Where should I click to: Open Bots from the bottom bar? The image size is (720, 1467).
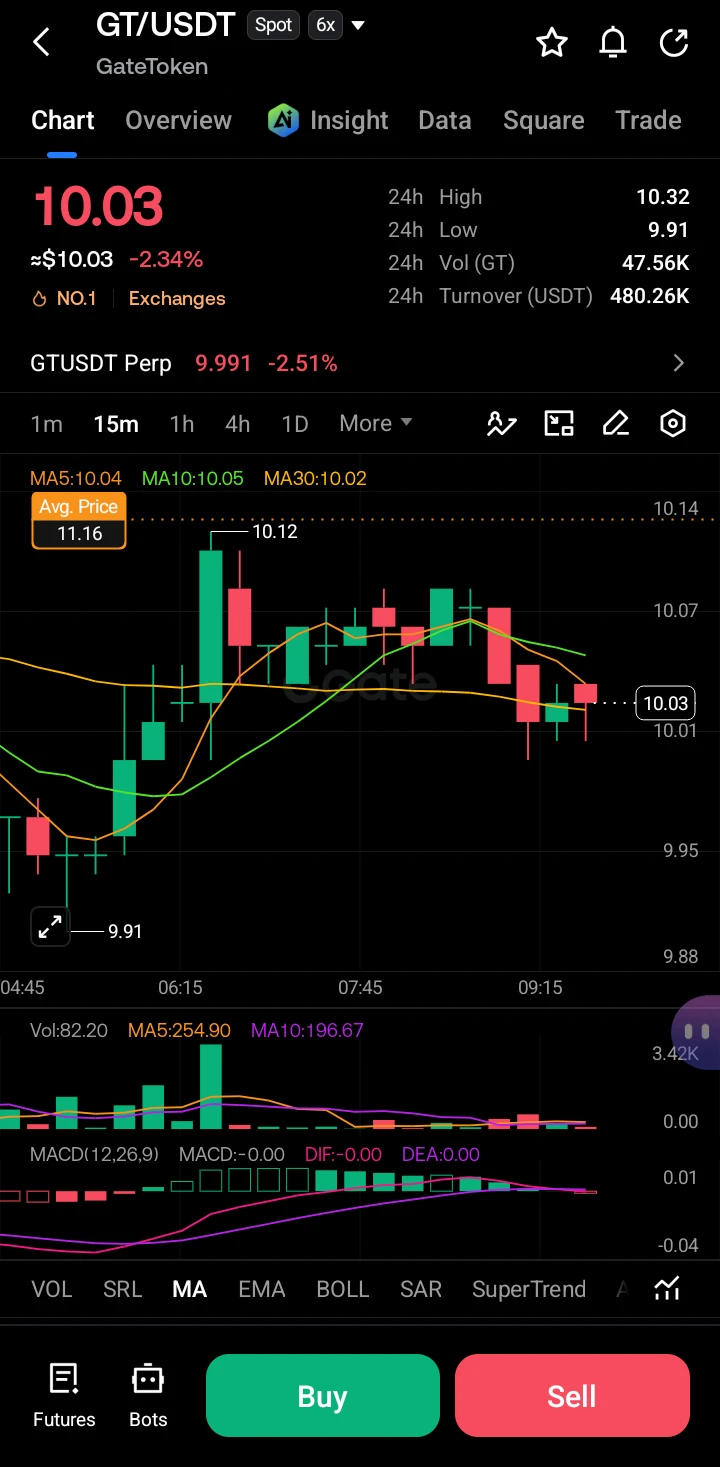click(148, 1396)
